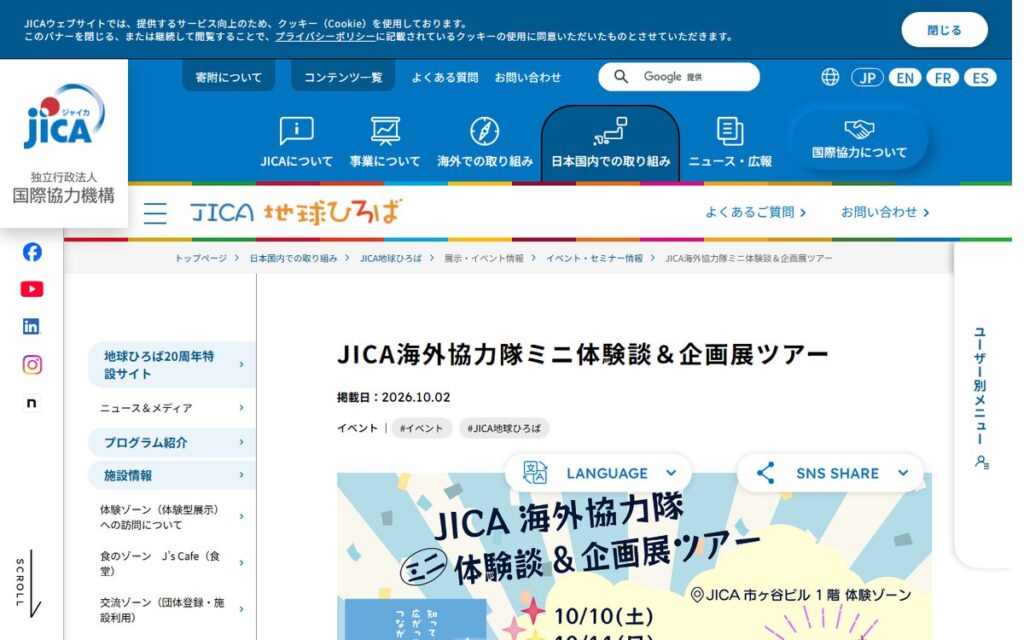
Task: Open the top お問い合わせ link
Action: click(x=528, y=77)
